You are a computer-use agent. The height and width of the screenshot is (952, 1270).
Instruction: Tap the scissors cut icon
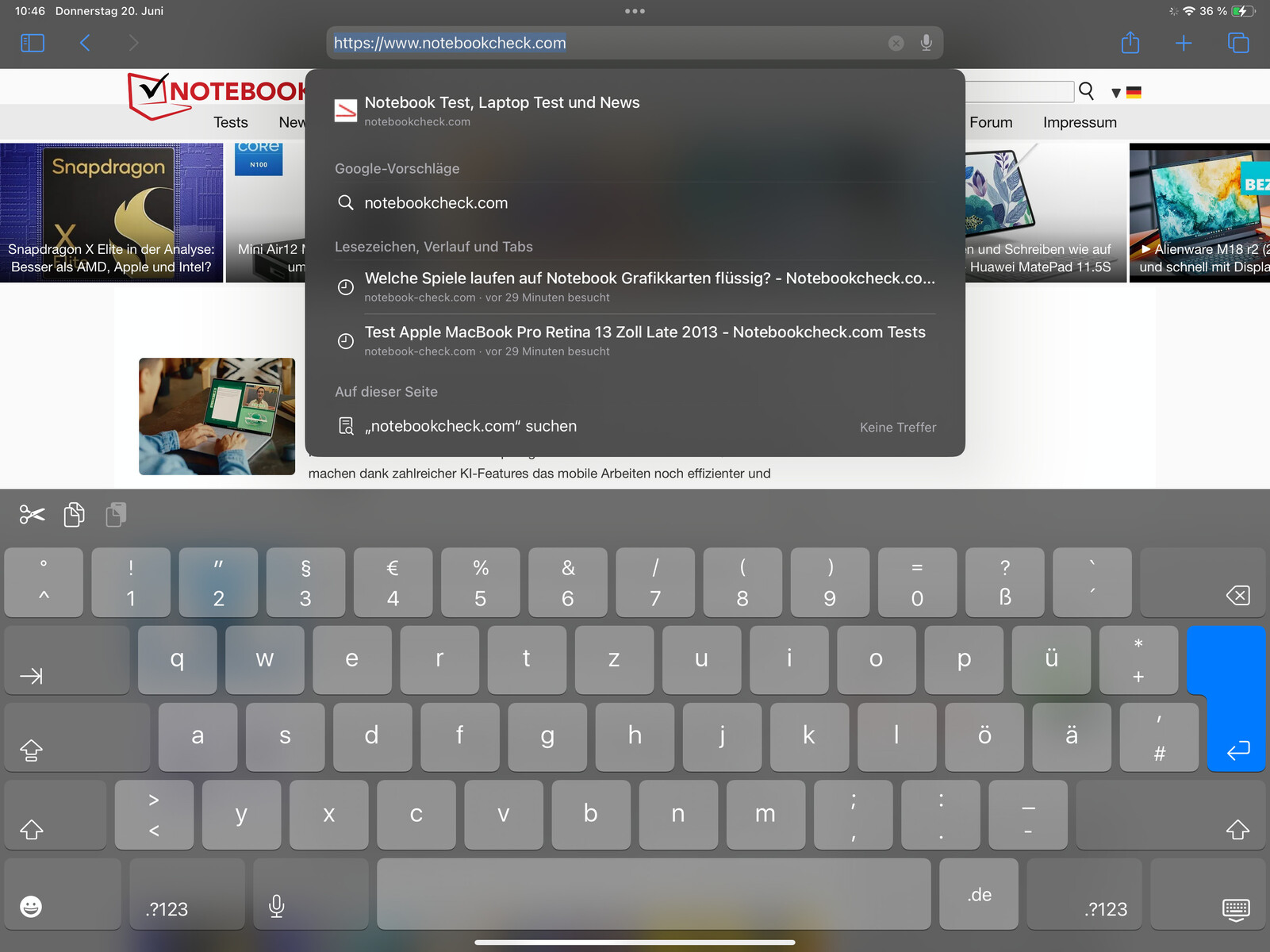33,515
